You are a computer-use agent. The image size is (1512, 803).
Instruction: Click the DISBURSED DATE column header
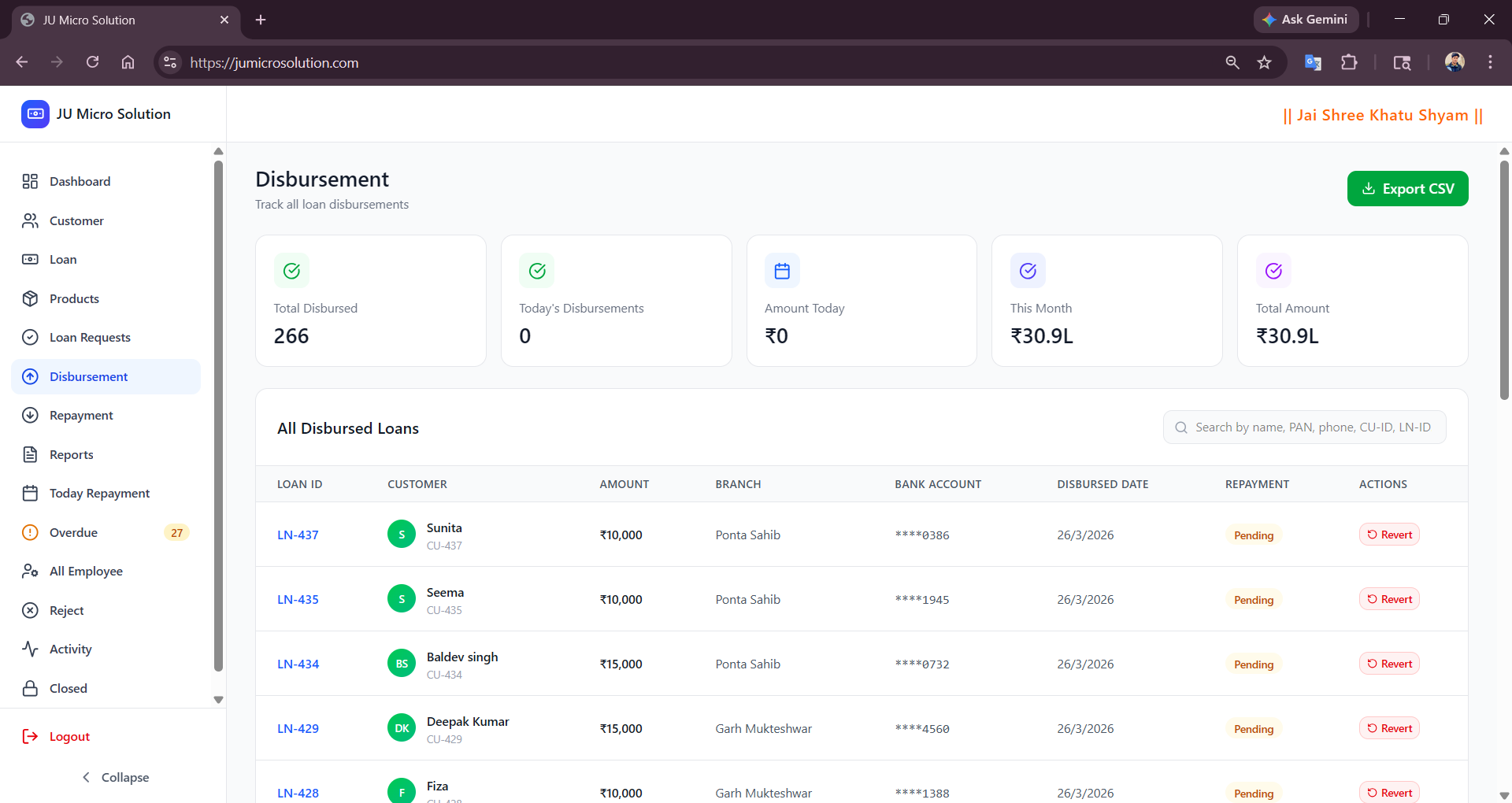click(1102, 484)
